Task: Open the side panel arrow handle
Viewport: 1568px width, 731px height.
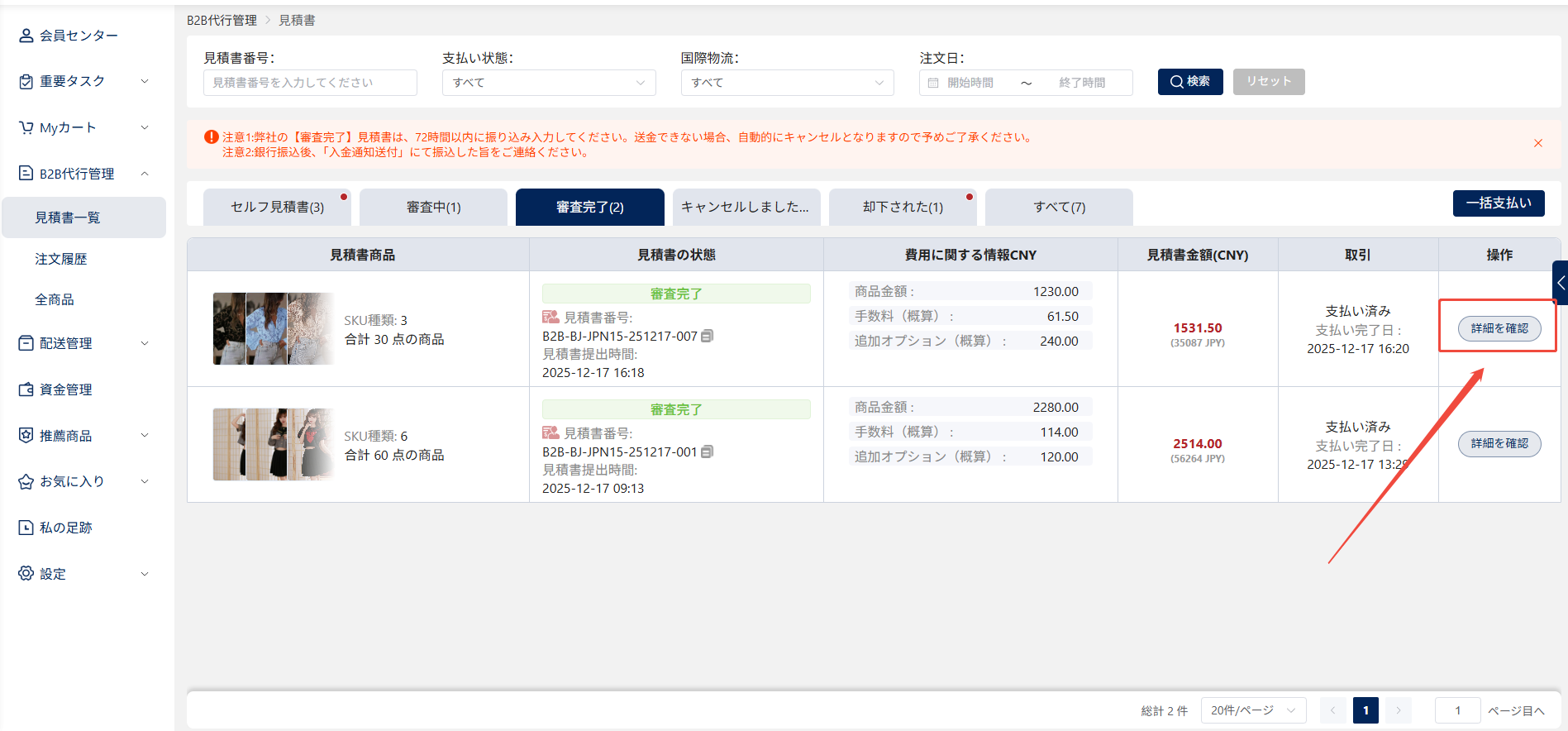Action: coord(1561,283)
